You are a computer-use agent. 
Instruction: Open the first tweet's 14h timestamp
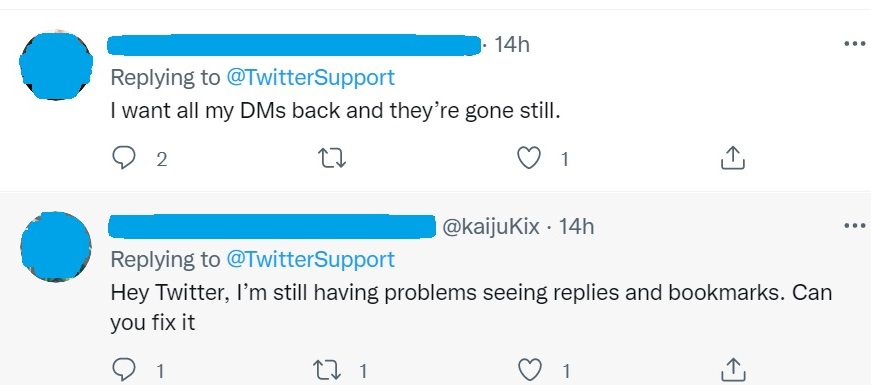tap(512, 44)
